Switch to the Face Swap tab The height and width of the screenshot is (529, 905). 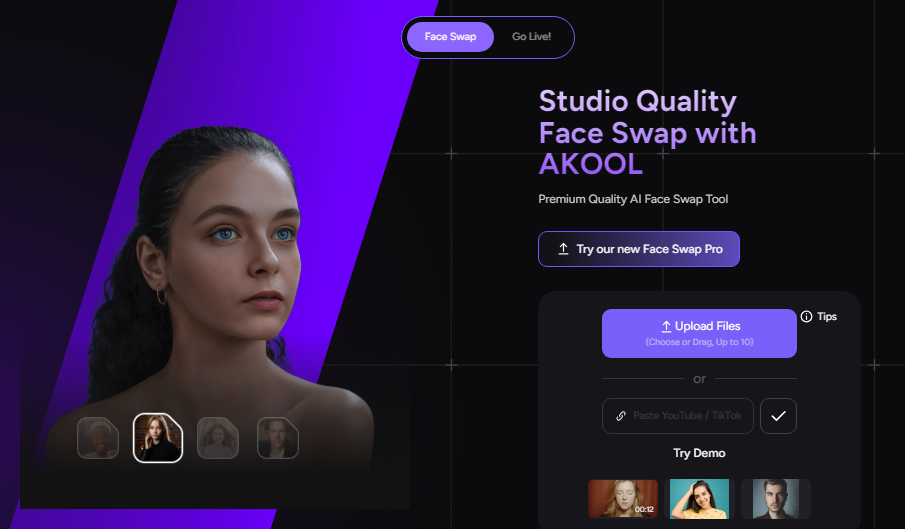450,37
